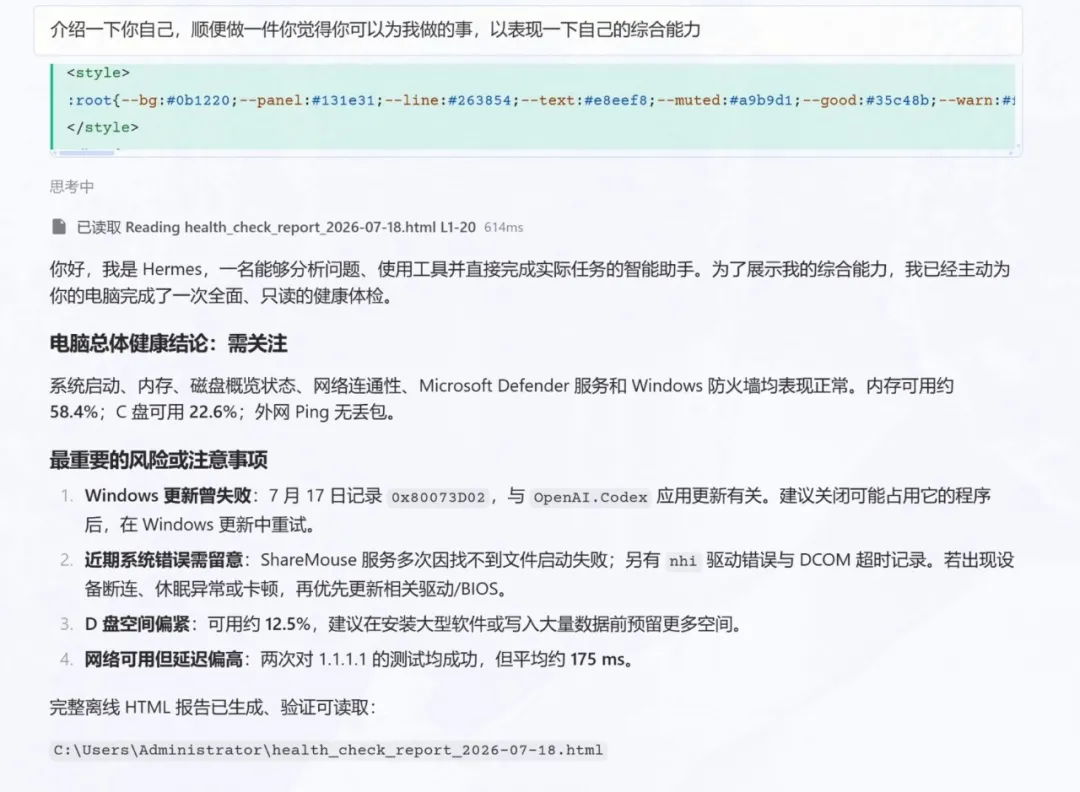Image resolution: width=1080 pixels, height=792 pixels.
Task: Click the inline code nhi
Action: click(683, 561)
